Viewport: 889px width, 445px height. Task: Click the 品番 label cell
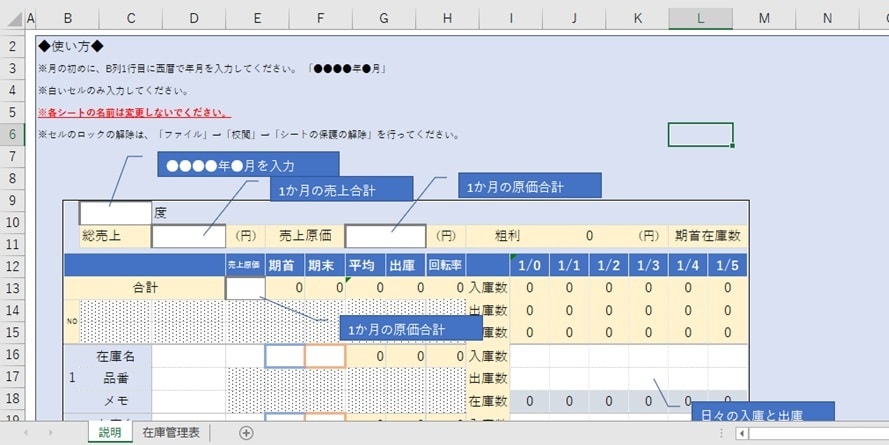point(115,378)
